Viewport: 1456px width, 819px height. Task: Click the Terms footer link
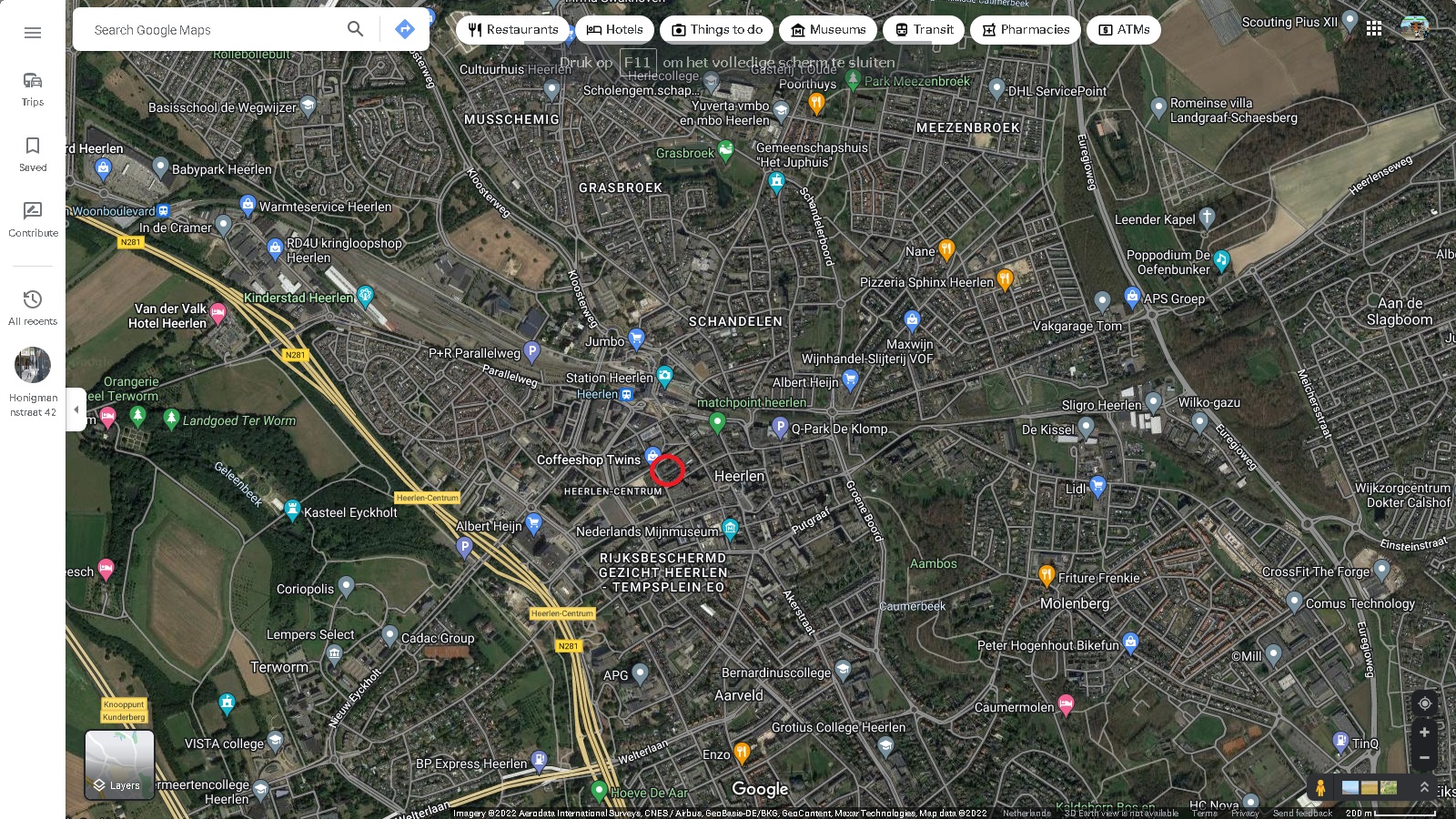[x=1204, y=814]
